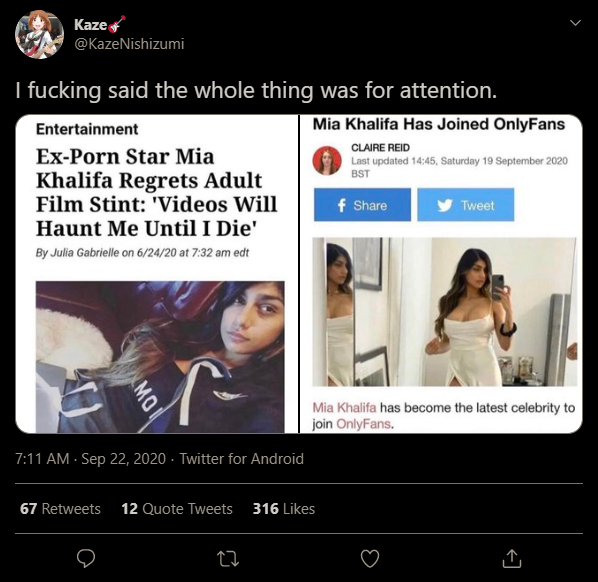Image resolution: width=598 pixels, height=582 pixels.
Task: Open the @KazeNishizumi handle
Action: [129, 43]
